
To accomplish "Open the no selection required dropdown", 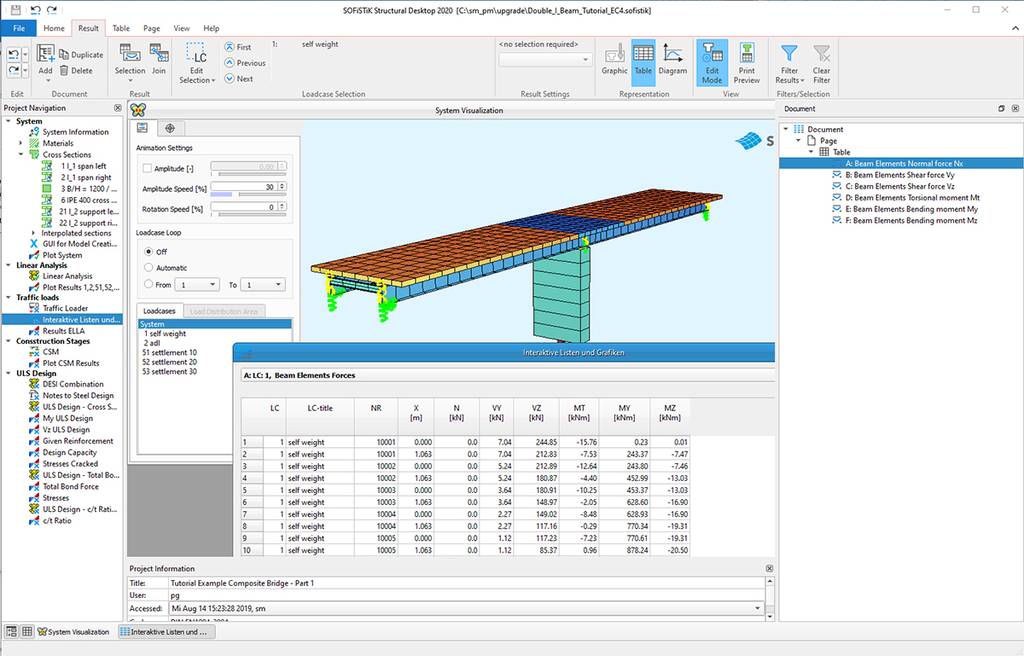I will (x=545, y=59).
